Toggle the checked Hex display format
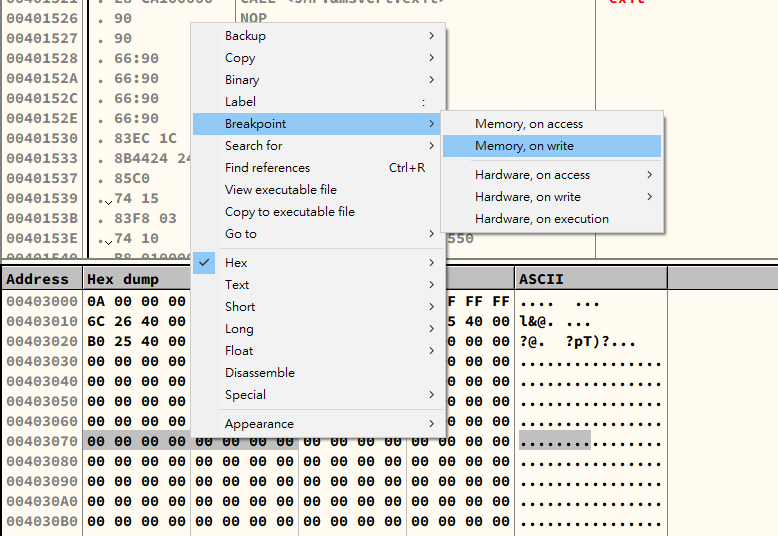This screenshot has height=536, width=778. (236, 263)
